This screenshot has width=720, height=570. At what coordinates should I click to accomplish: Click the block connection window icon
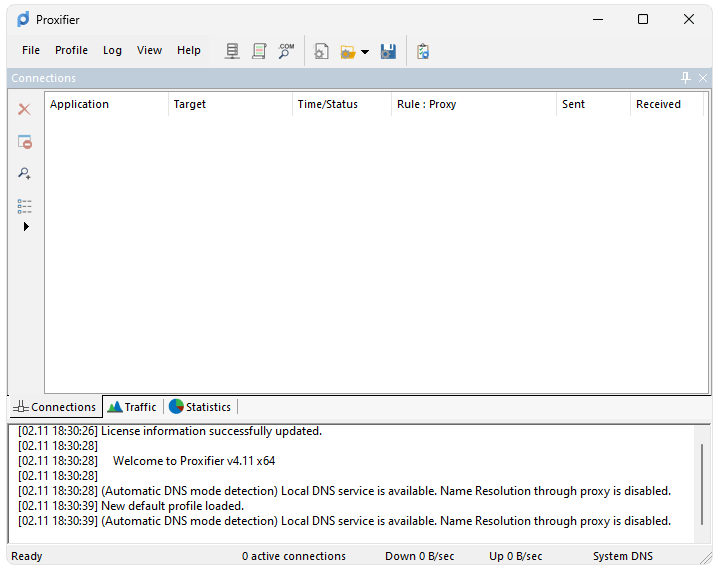click(x=25, y=141)
